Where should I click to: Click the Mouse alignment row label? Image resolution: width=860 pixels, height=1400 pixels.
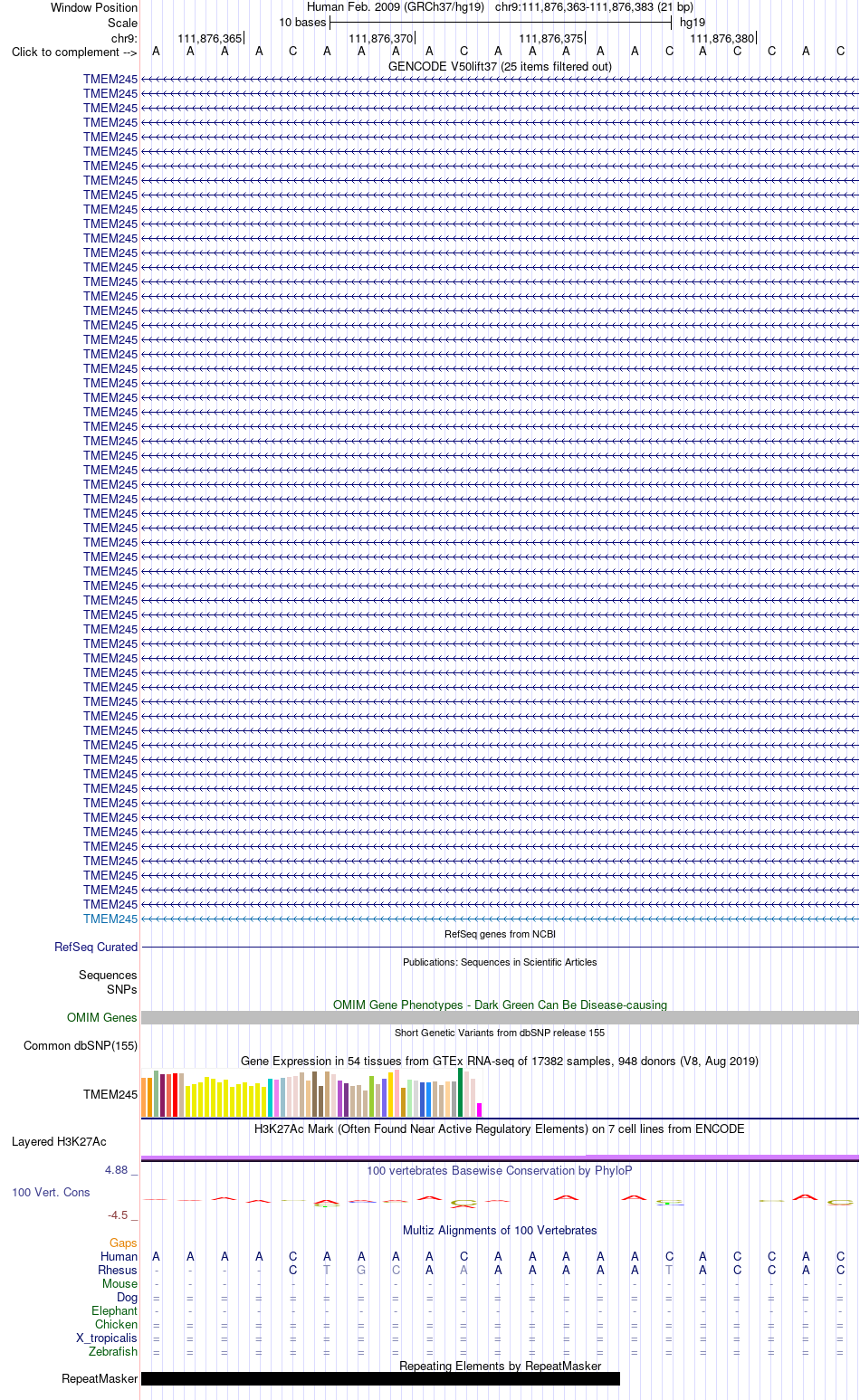[119, 1283]
